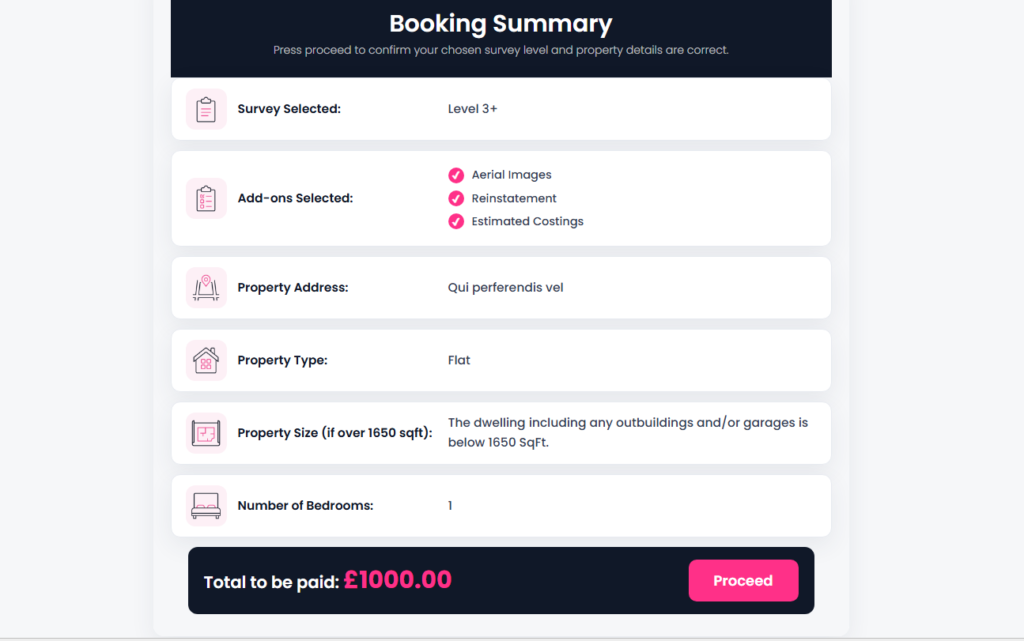Click the Proceed button
This screenshot has height=641, width=1024.
click(743, 580)
